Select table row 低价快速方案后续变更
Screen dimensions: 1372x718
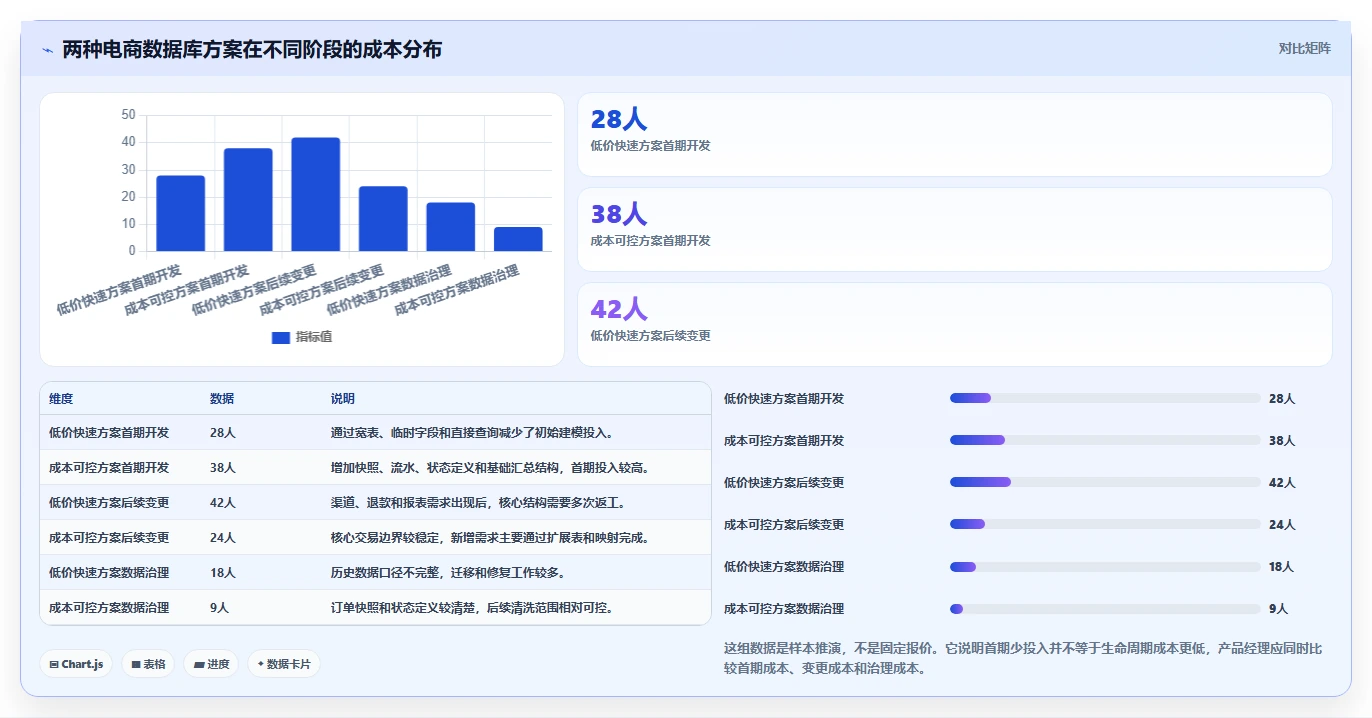375,503
